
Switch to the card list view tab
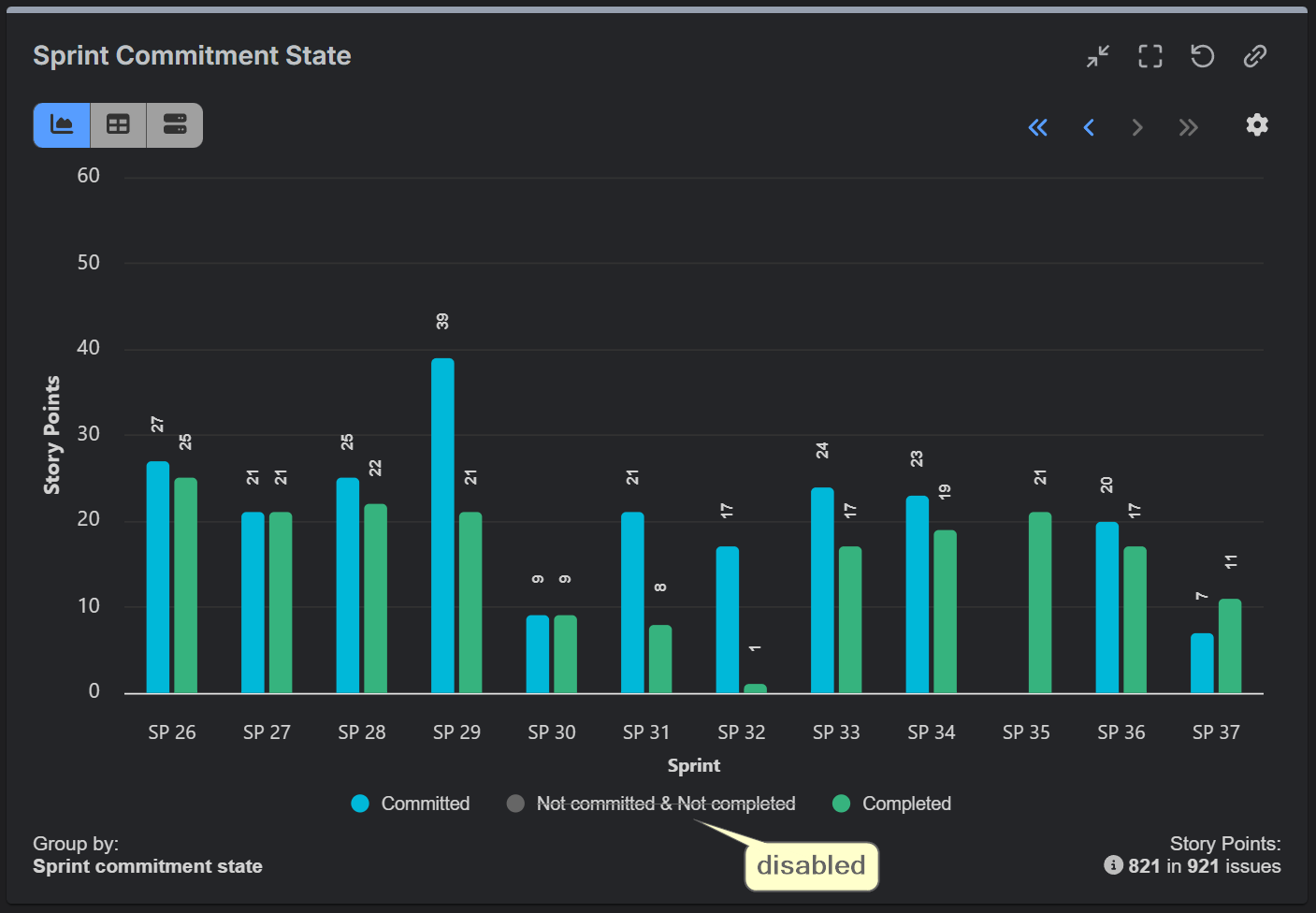pyautogui.click(x=175, y=124)
